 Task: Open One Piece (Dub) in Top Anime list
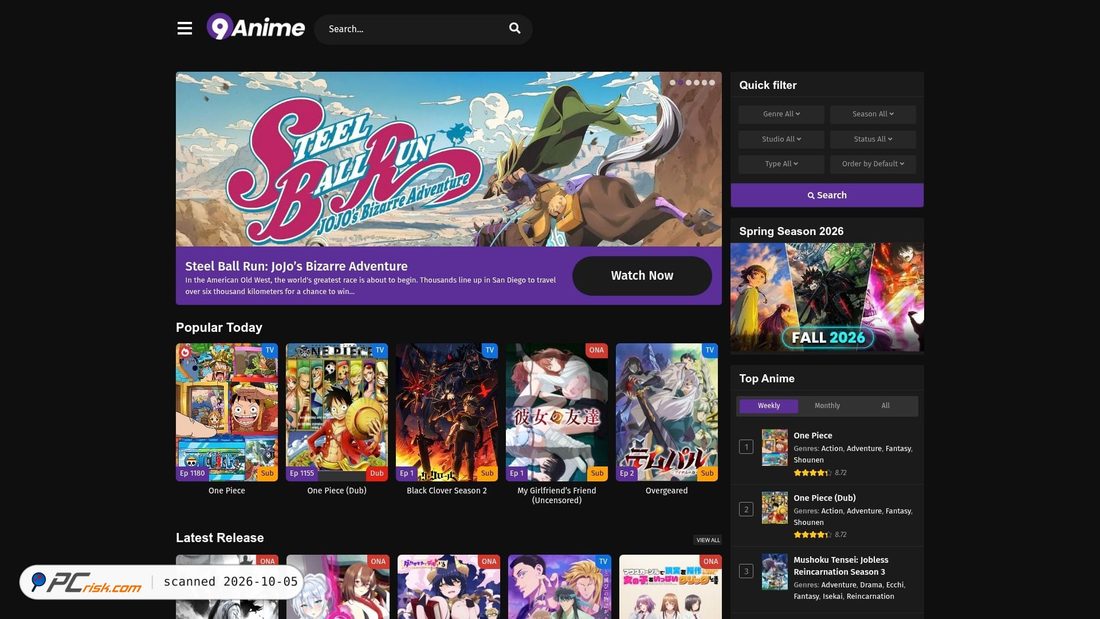[x=824, y=498]
